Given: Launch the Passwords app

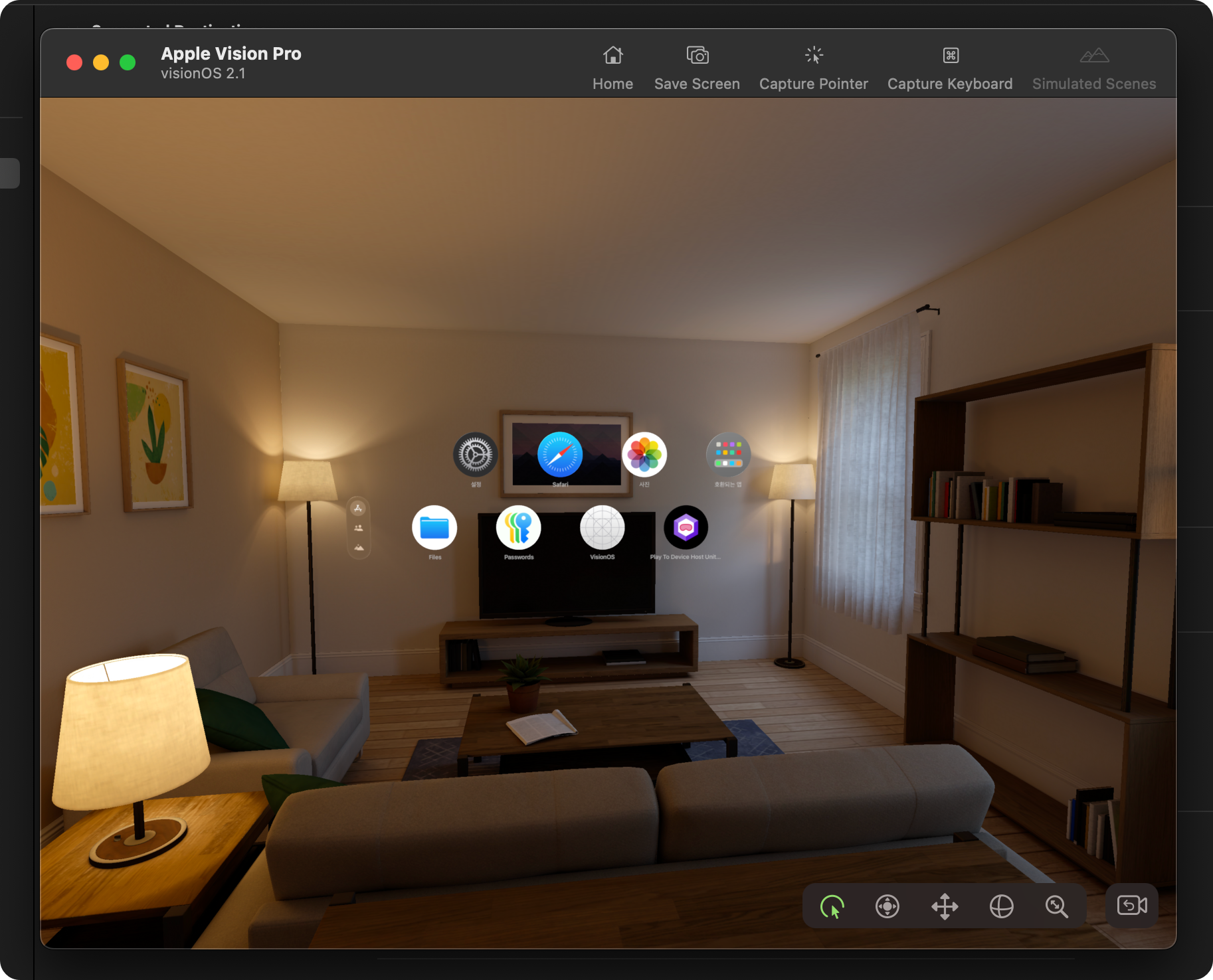Looking at the screenshot, I should (x=519, y=528).
